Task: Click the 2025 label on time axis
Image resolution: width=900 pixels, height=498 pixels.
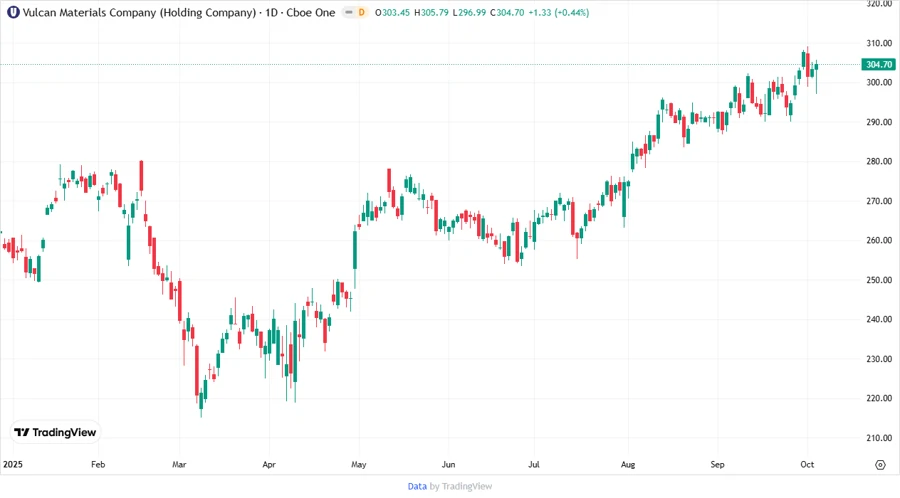Action: (13, 465)
